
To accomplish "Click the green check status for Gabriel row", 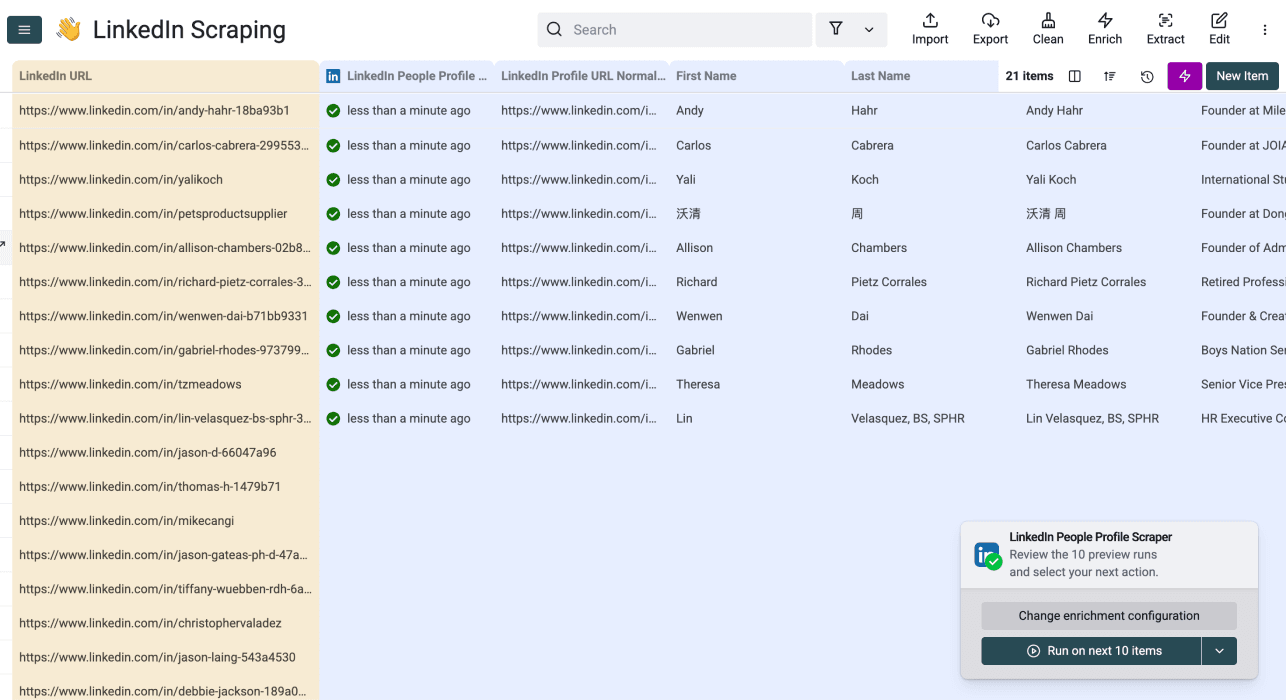I will [333, 350].
